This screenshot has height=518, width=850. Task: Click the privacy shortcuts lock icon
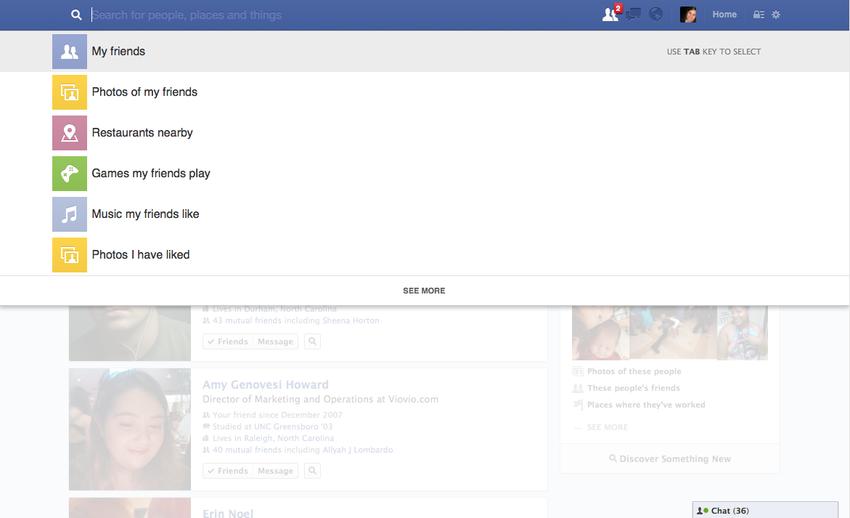758,15
